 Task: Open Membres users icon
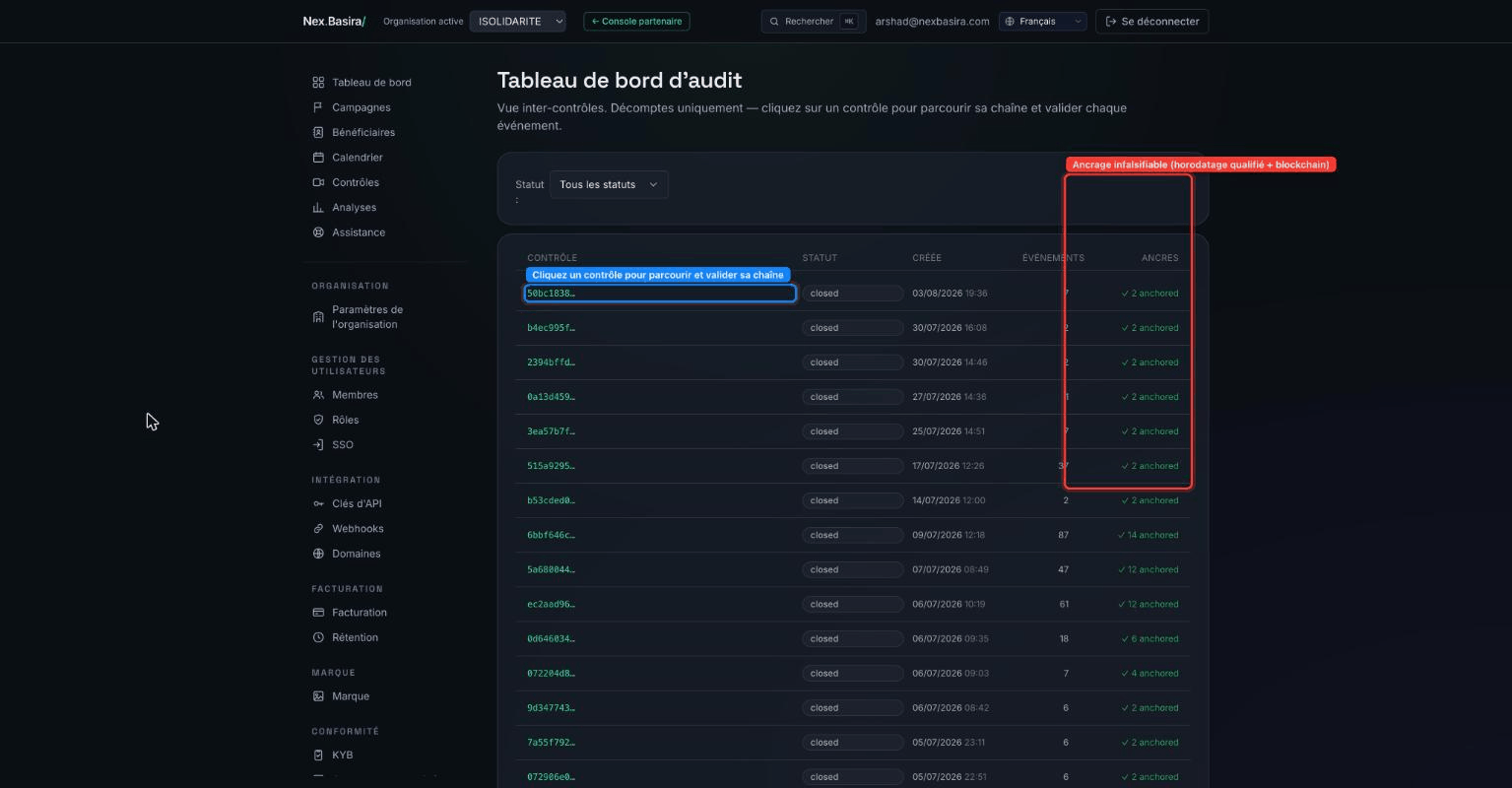click(x=318, y=395)
